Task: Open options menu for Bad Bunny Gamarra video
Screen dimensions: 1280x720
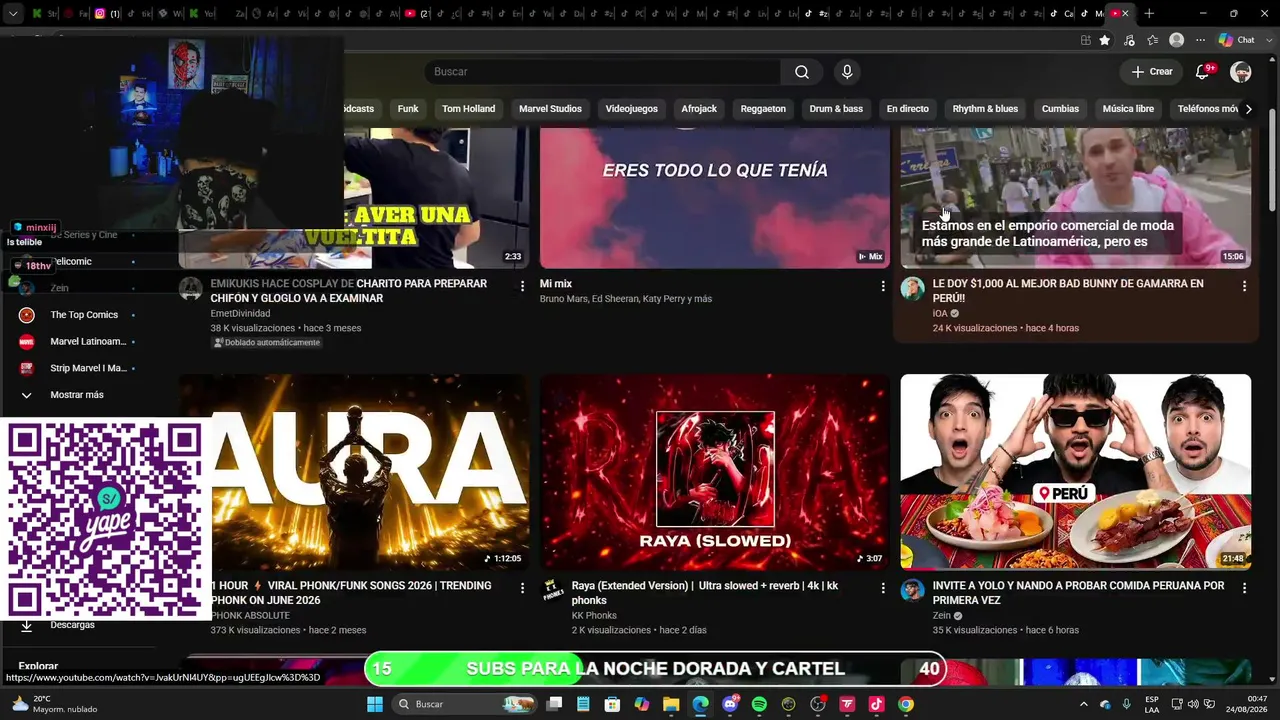Action: click(1244, 286)
